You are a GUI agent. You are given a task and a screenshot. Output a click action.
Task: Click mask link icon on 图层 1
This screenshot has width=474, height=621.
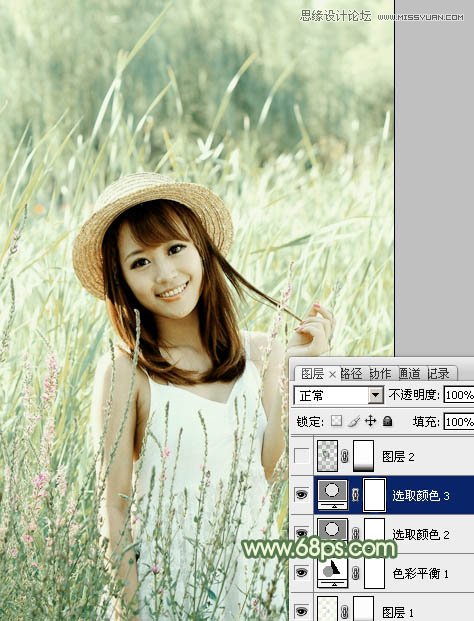click(x=345, y=611)
